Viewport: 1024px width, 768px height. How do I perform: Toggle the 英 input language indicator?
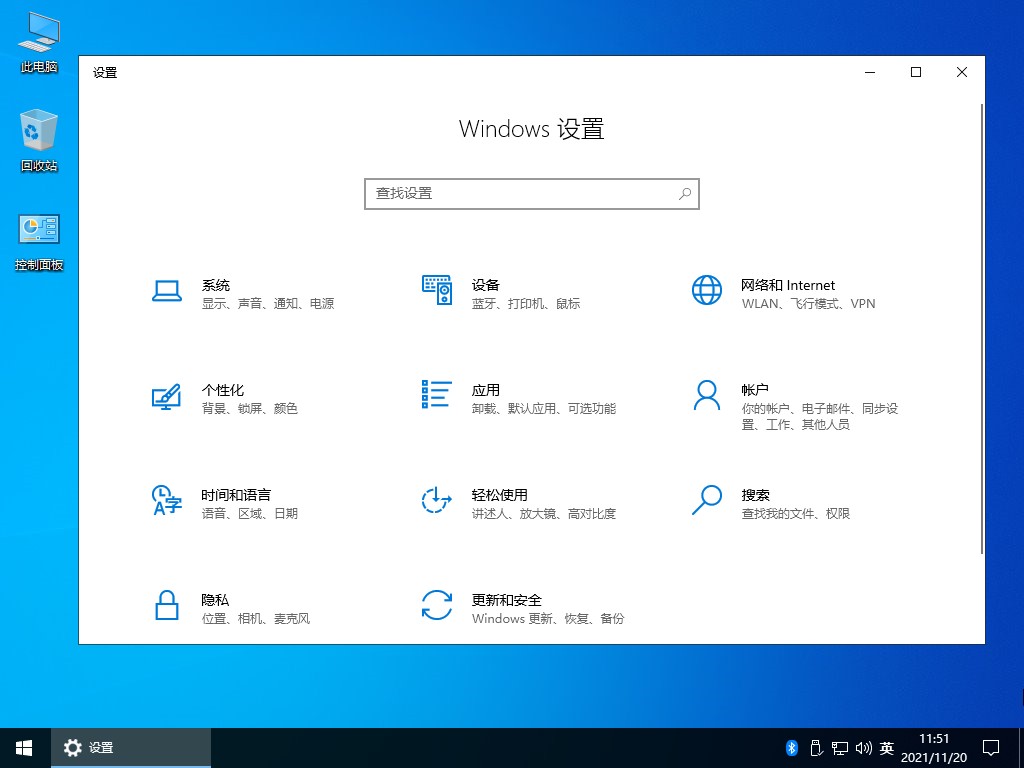point(886,748)
